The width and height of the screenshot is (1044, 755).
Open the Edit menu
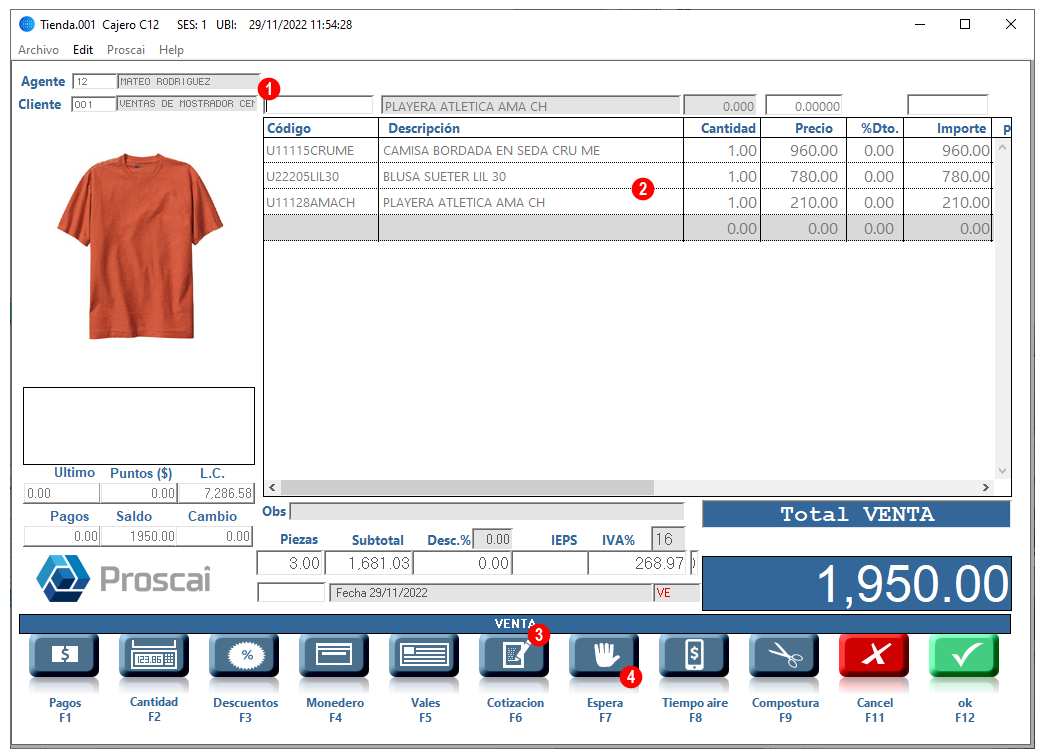point(83,50)
